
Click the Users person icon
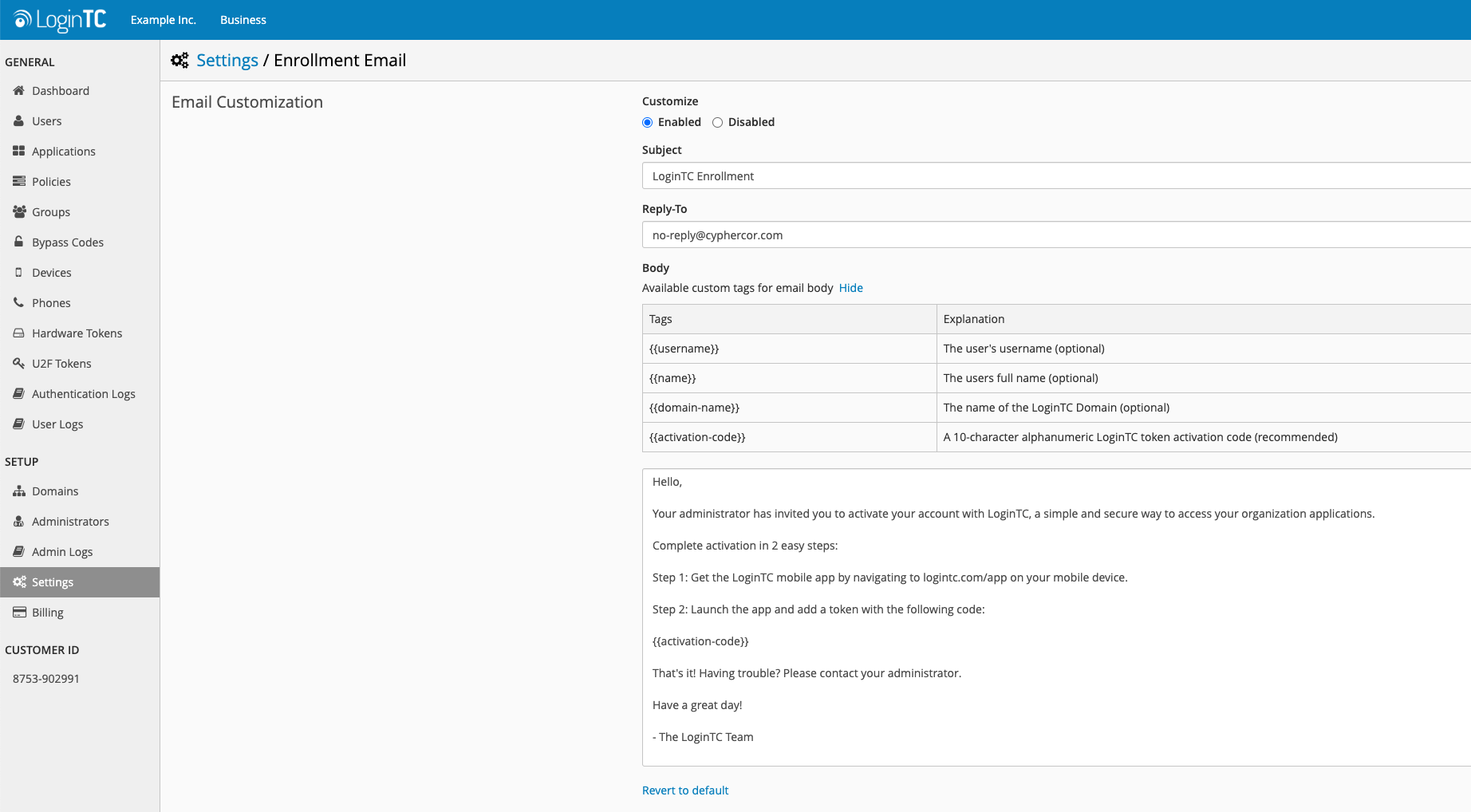(x=18, y=120)
